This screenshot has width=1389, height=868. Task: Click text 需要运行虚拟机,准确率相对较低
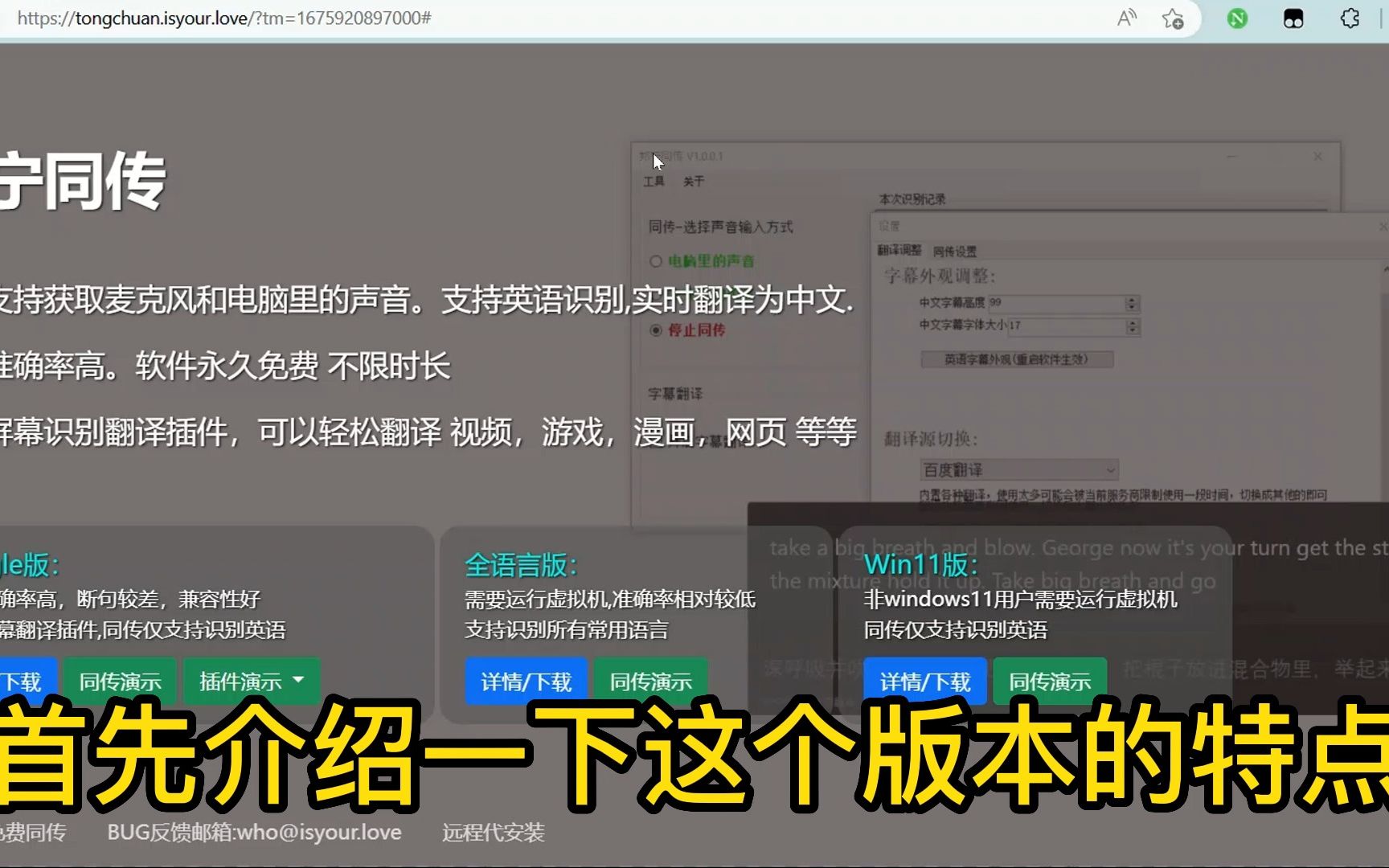pyautogui.click(x=610, y=599)
